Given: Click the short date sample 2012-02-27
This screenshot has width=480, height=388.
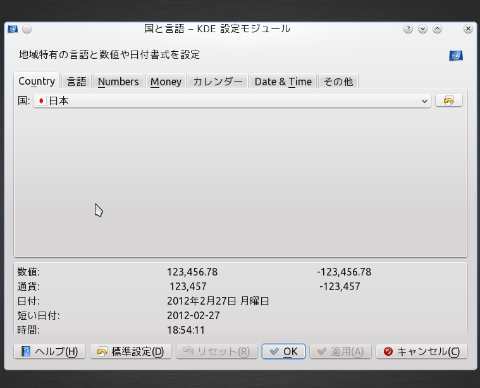Looking at the screenshot, I should click(x=193, y=315).
